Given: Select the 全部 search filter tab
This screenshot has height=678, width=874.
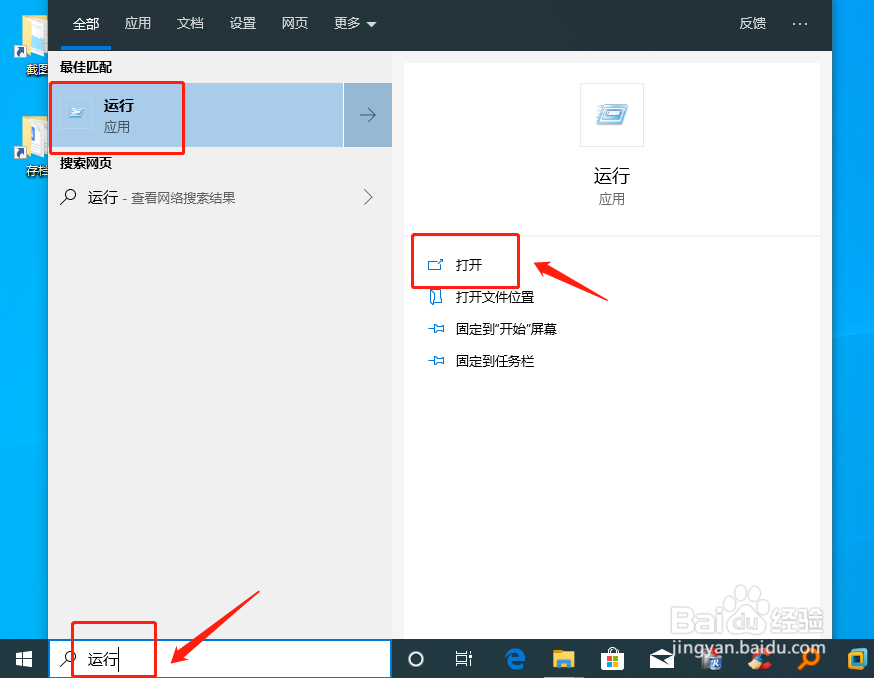Looking at the screenshot, I should [86, 24].
